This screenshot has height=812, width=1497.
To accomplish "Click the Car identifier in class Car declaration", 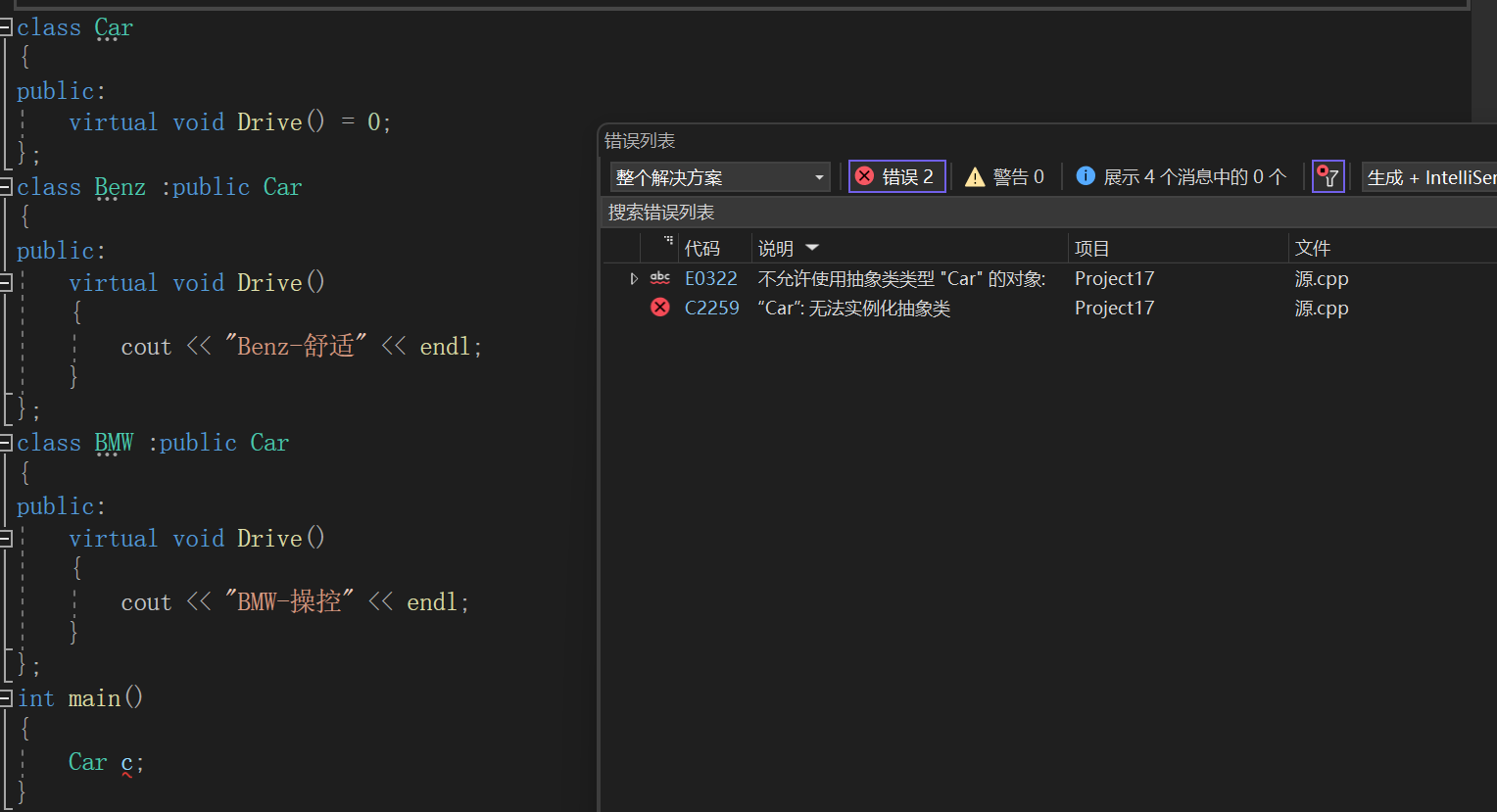I will (x=114, y=27).
